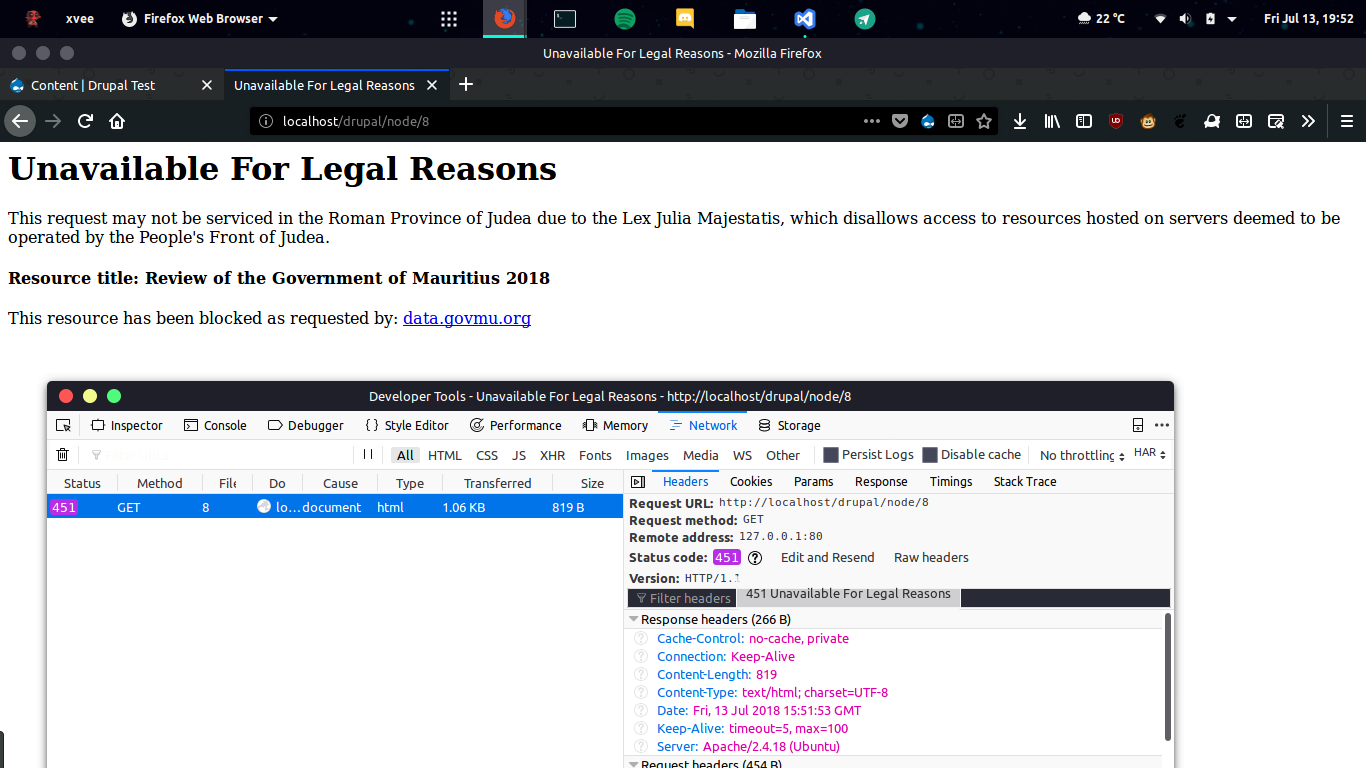The height and width of the screenshot is (768, 1366).
Task: Open the Response details tab
Action: (x=881, y=482)
